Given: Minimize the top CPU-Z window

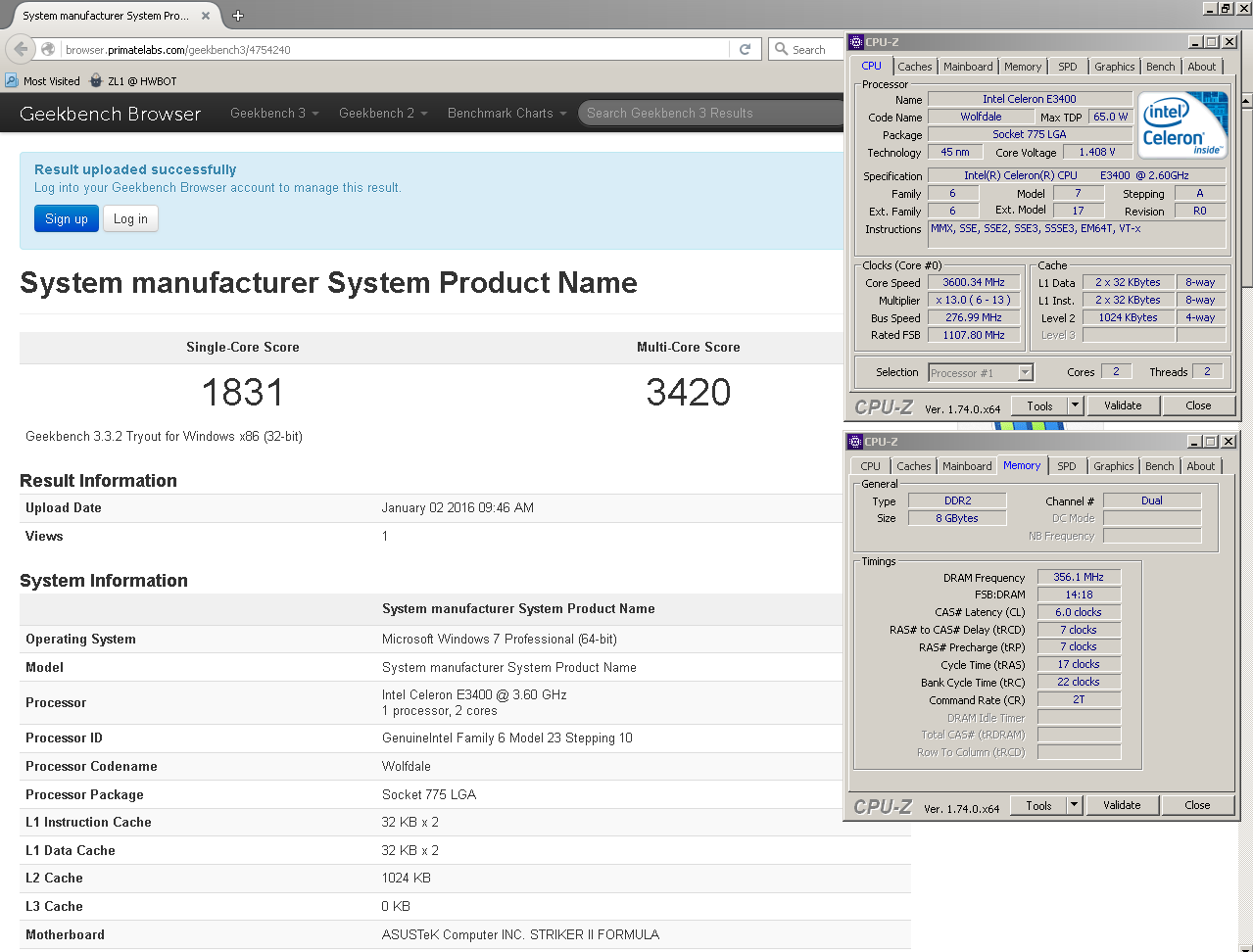Looking at the screenshot, I should [1195, 42].
